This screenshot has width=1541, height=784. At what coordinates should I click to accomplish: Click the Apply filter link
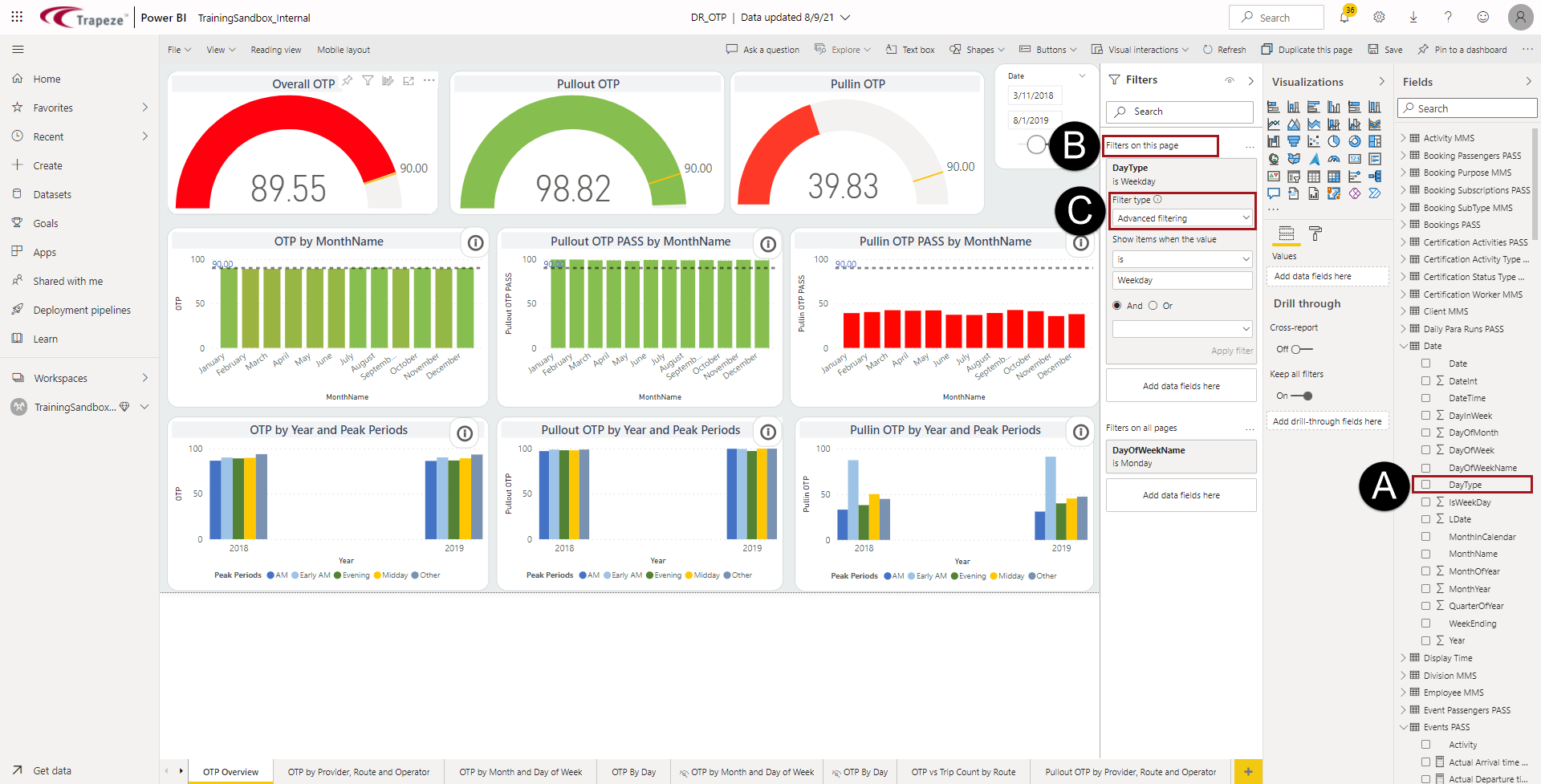[1231, 351]
